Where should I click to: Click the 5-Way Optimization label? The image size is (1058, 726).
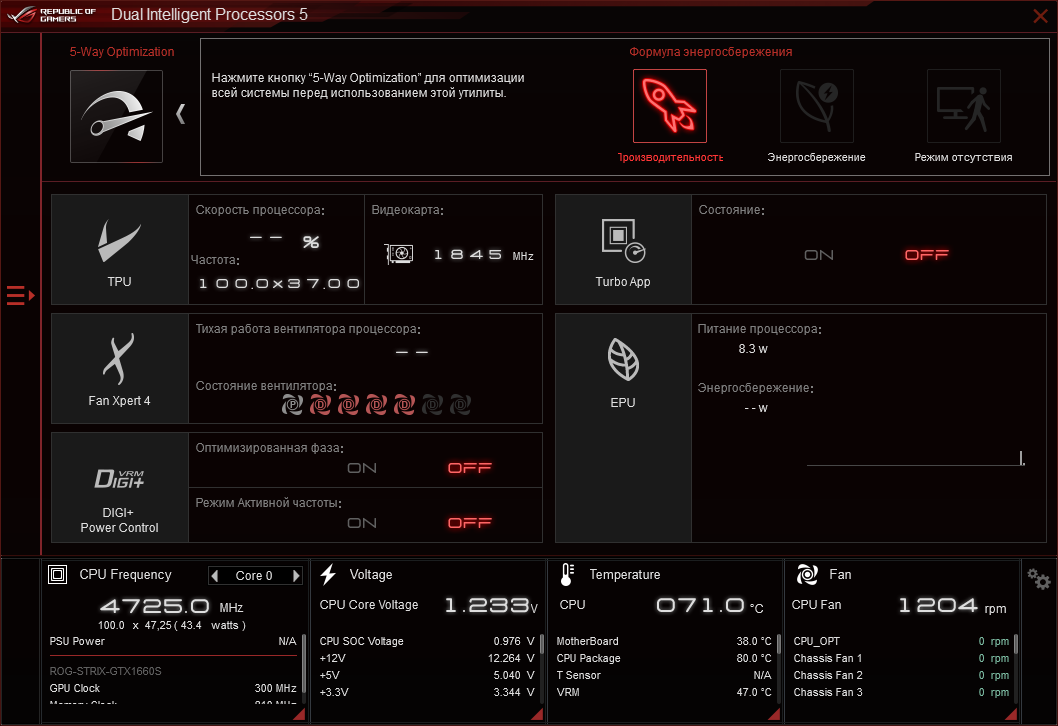[x=121, y=52]
